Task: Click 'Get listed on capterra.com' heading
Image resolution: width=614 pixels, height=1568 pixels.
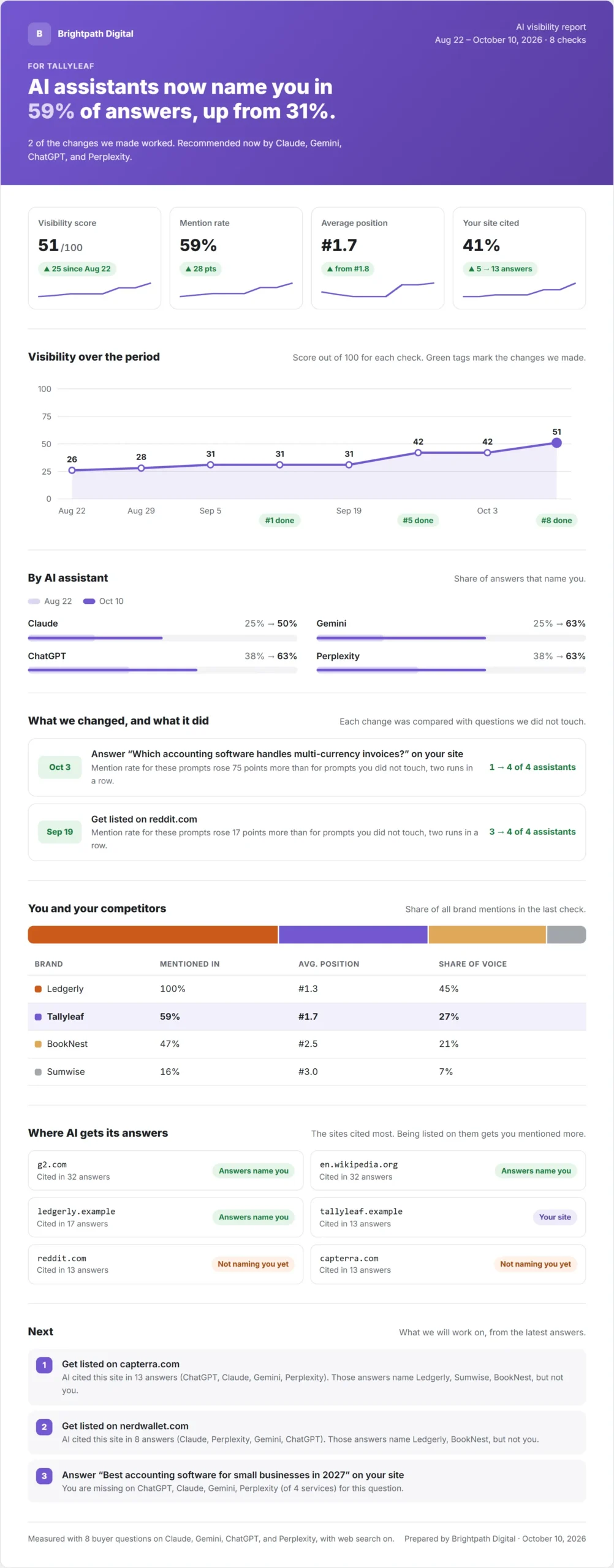Action: pos(121,1364)
